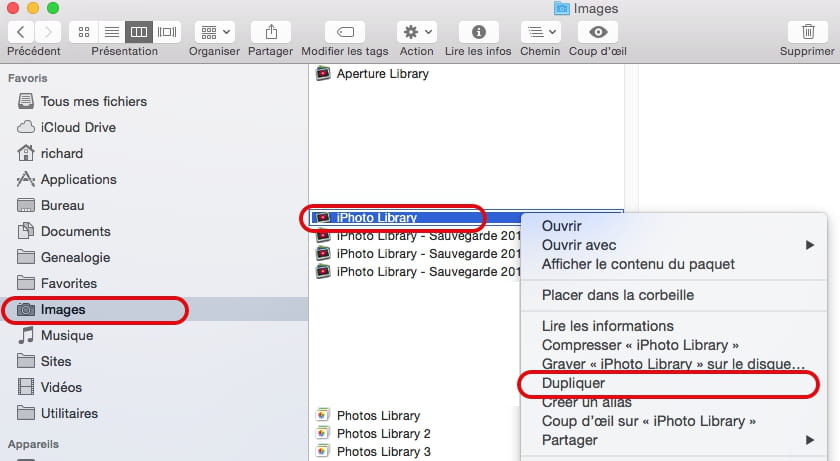Click the Modifier les tags icon
The width and height of the screenshot is (840, 461).
345,32
